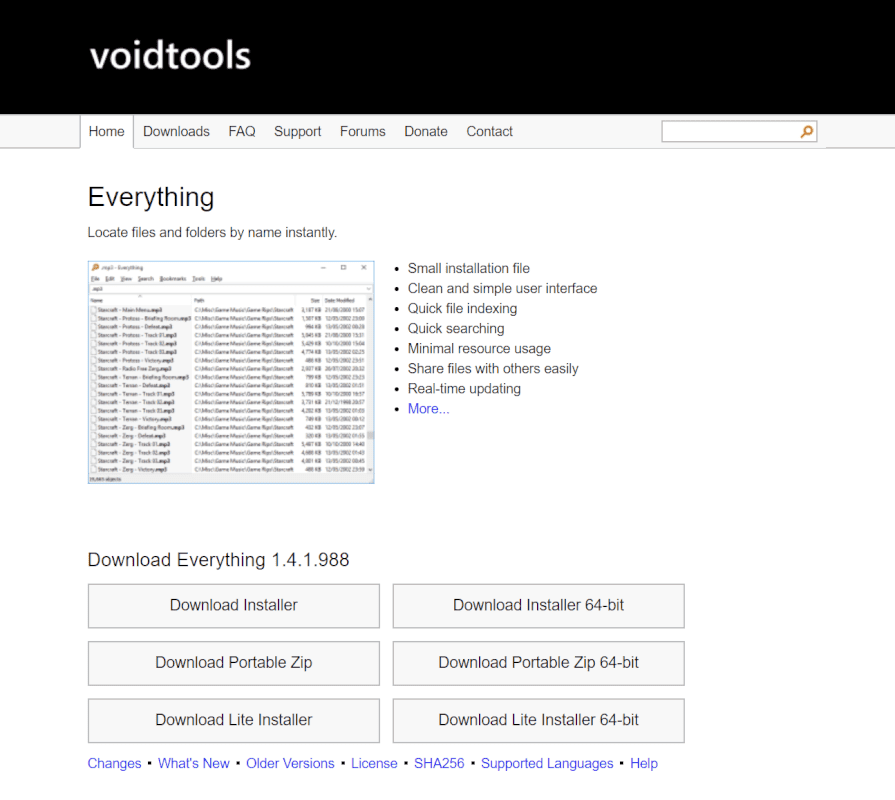This screenshot has width=895, height=800.
Task: View the License link
Action: (374, 763)
